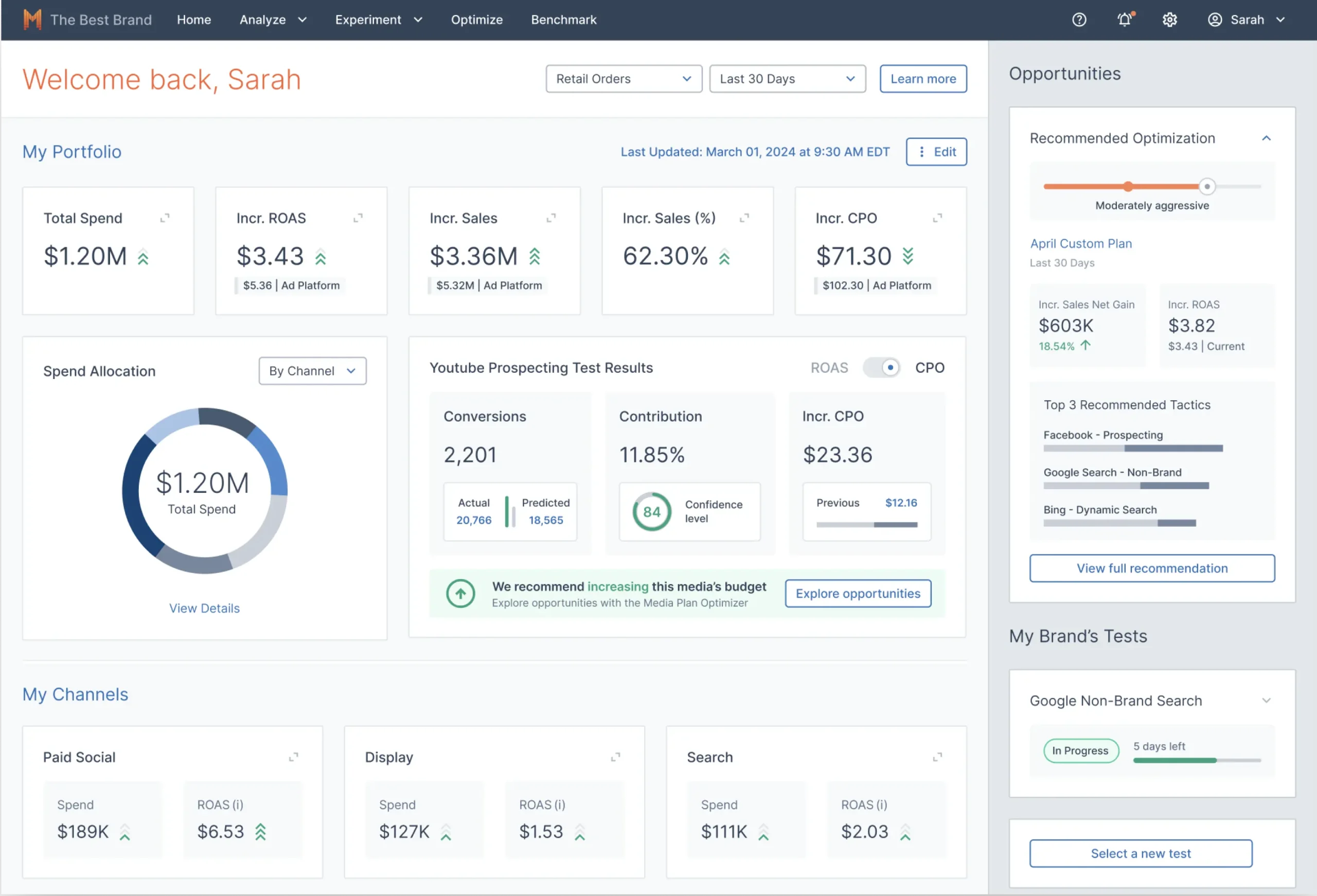Open the Analyze menu chevron
This screenshot has height=896, width=1317.
point(302,20)
